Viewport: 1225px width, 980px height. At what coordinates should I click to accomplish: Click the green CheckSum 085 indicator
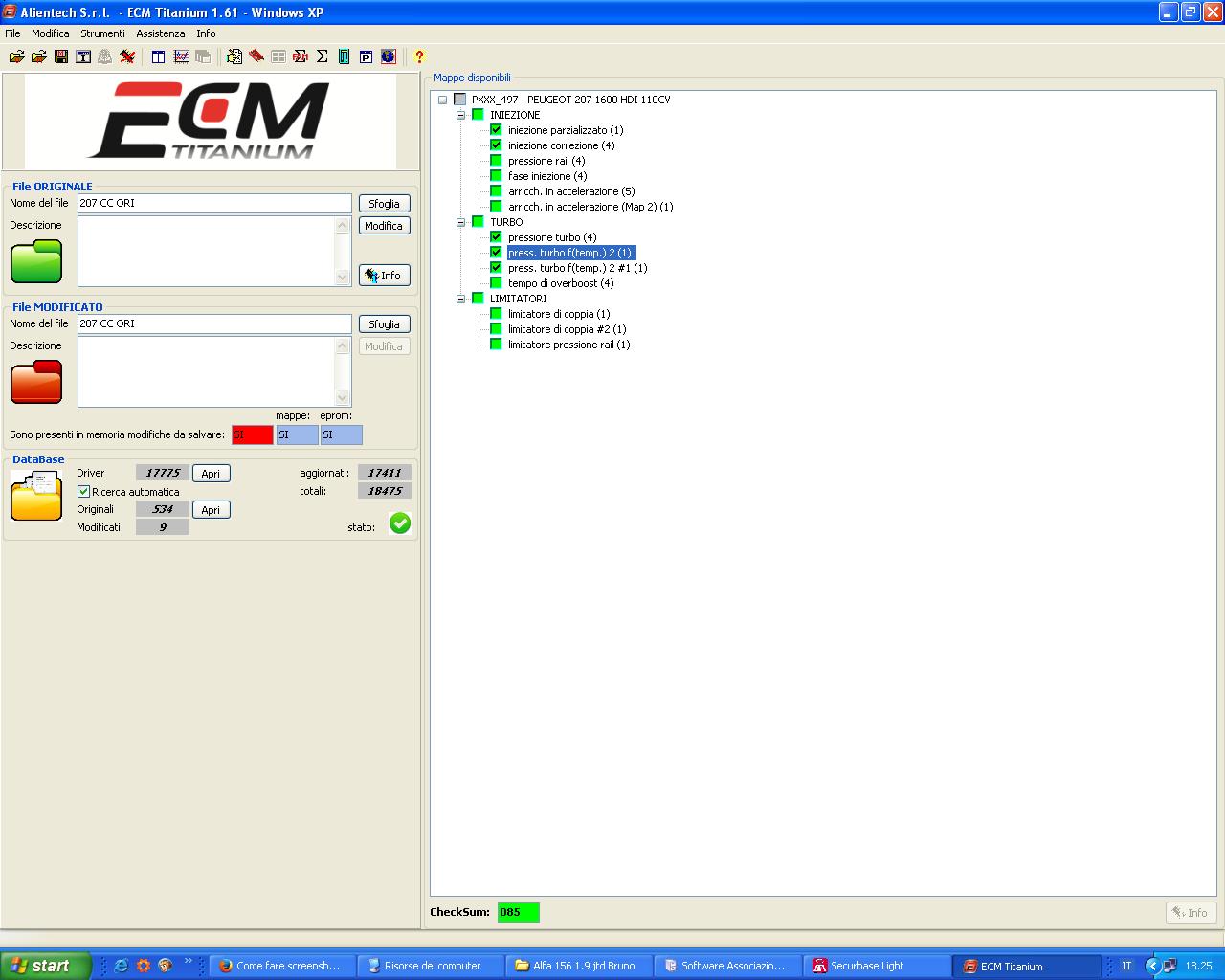click(518, 912)
